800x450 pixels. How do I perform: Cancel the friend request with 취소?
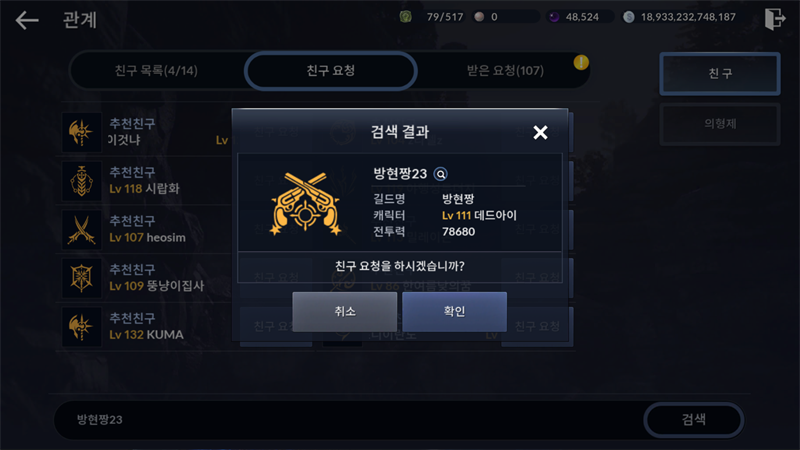tap(345, 311)
